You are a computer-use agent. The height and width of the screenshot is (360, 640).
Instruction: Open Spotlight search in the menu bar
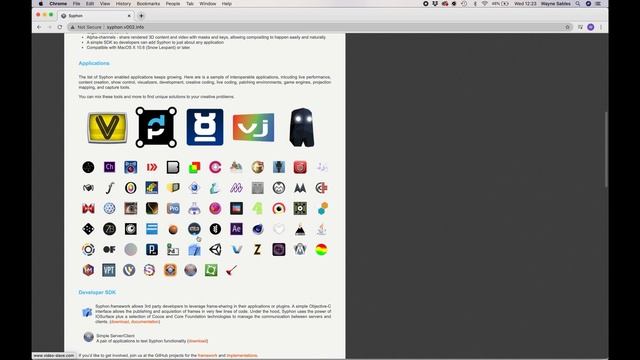(x=578, y=4)
